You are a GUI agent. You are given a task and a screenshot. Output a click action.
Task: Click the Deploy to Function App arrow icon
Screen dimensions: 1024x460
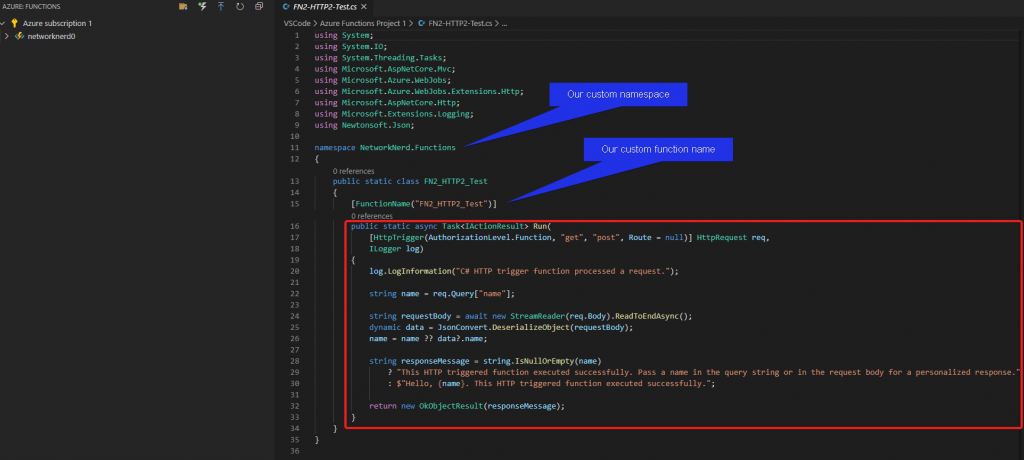point(221,7)
